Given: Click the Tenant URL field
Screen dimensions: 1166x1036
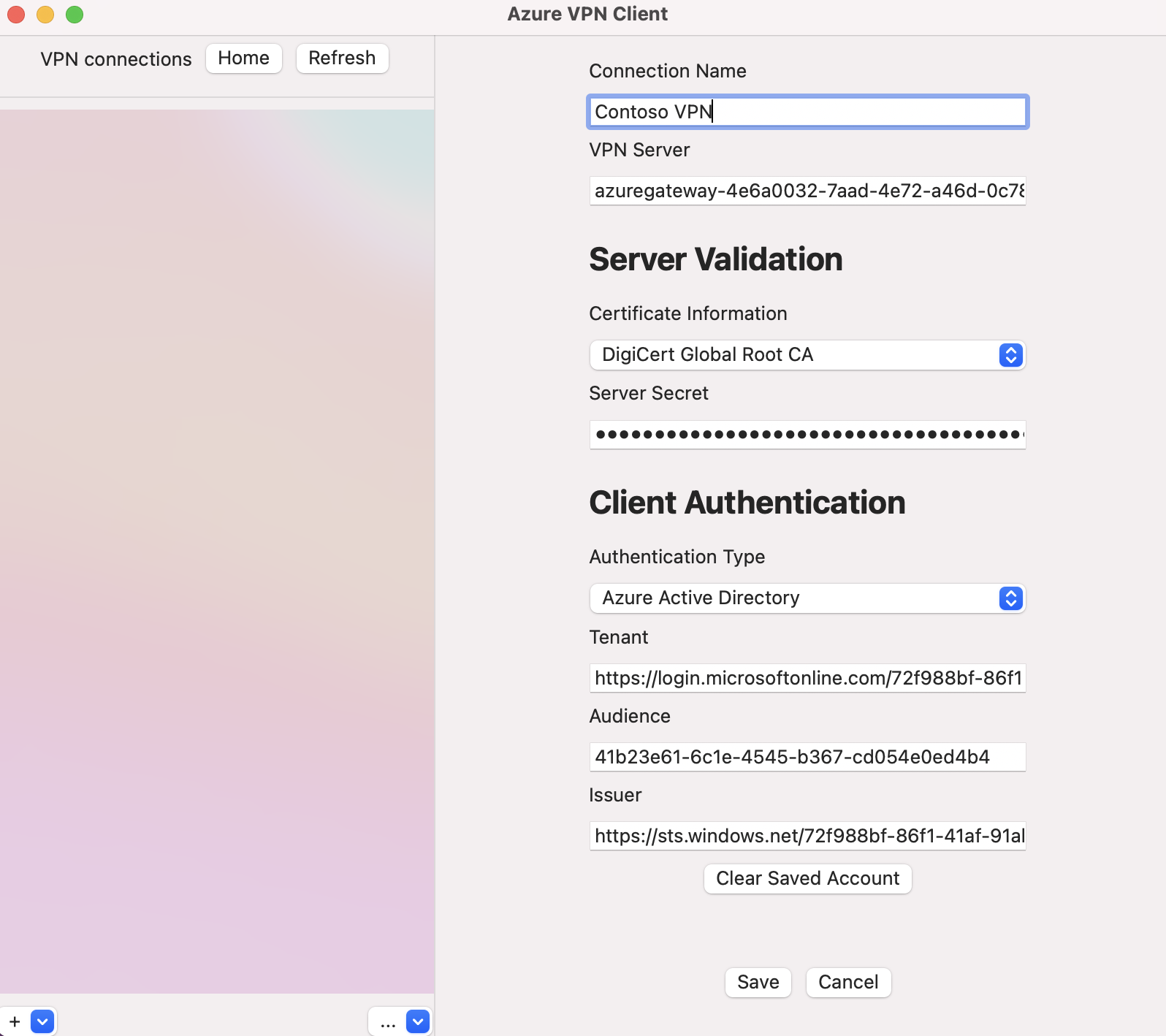Looking at the screenshot, I should pos(807,678).
